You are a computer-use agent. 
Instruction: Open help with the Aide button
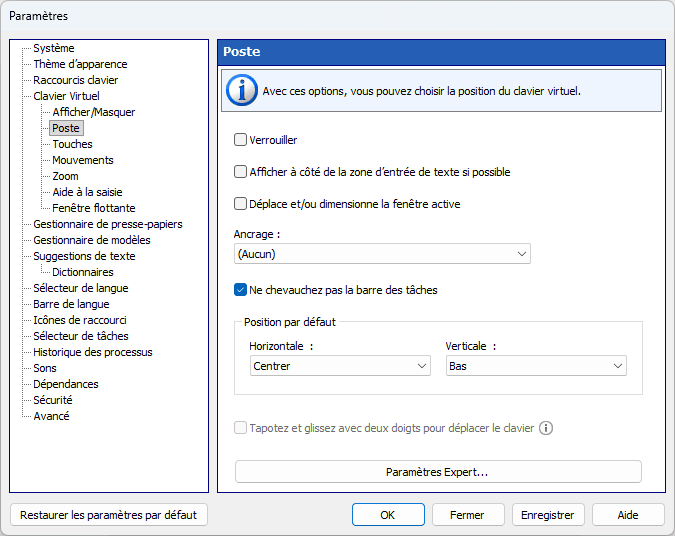point(628,515)
